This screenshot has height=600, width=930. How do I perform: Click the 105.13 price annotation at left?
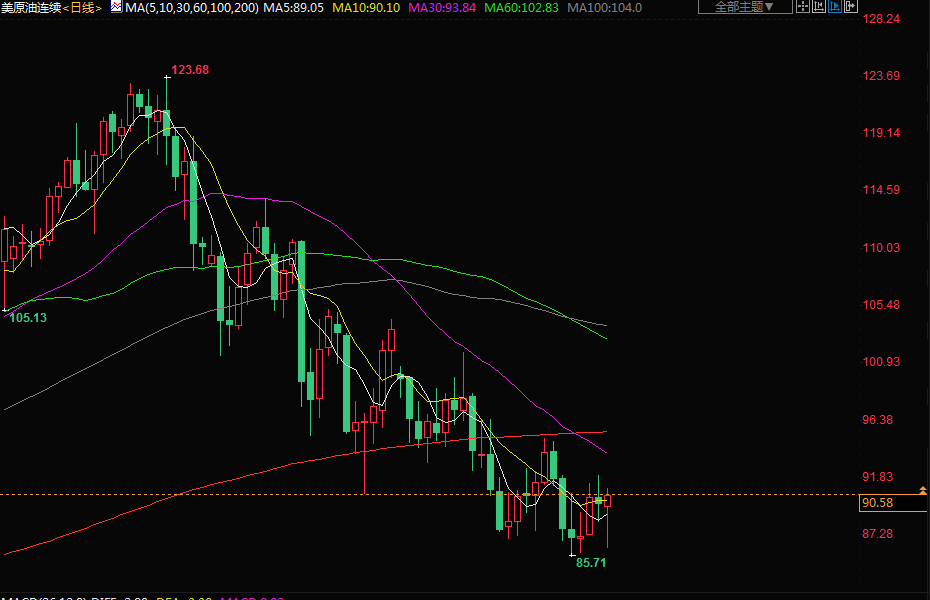point(28,317)
